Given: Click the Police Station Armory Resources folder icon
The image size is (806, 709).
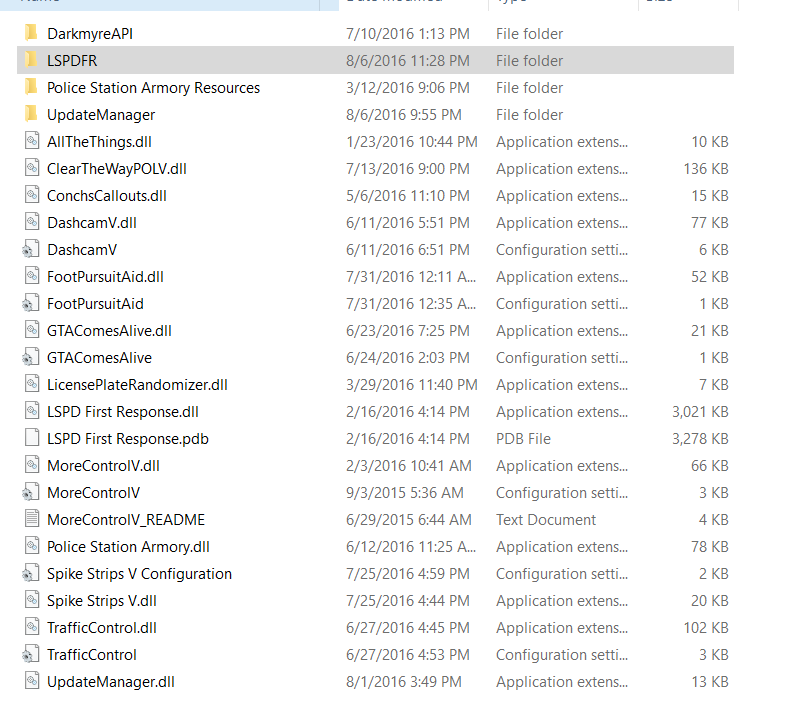Looking at the screenshot, I should pos(31,87).
